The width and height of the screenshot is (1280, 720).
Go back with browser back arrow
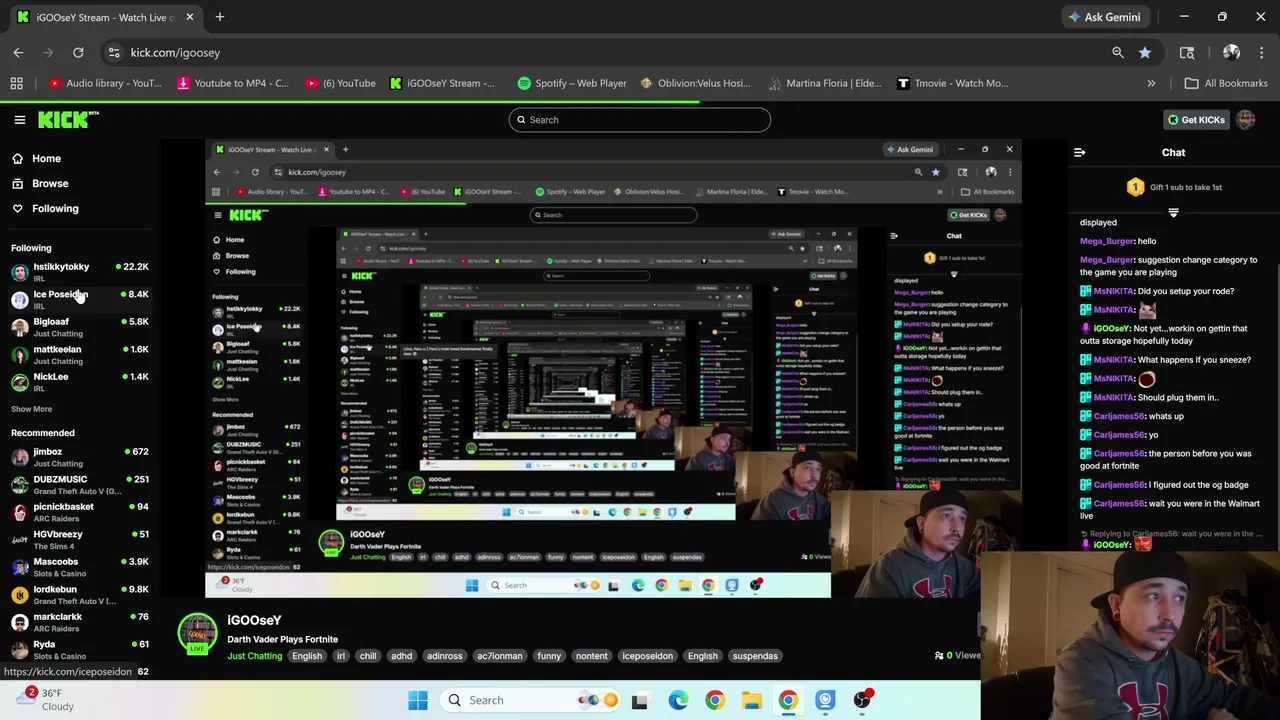pos(18,52)
